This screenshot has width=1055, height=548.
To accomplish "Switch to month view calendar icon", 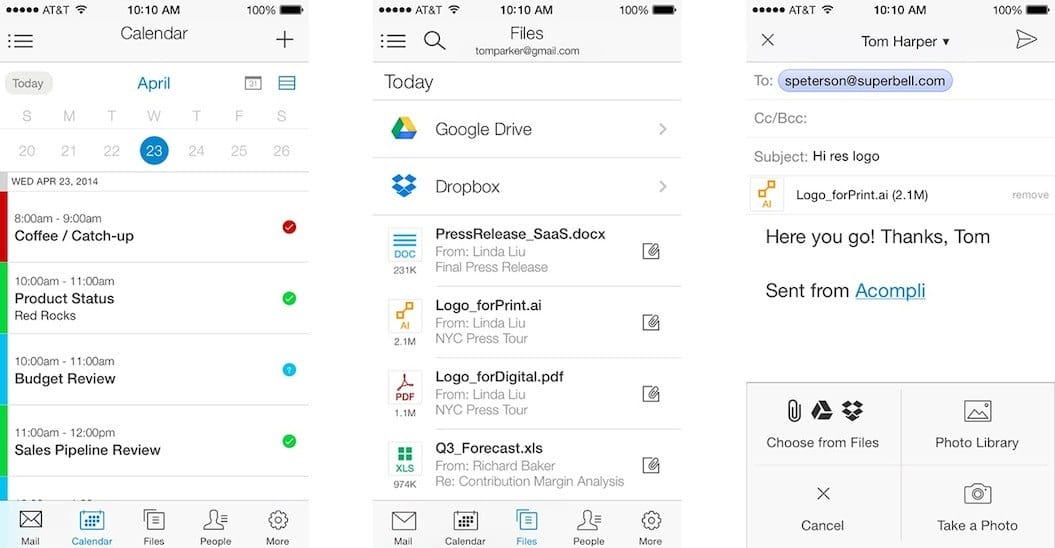I will coord(253,83).
